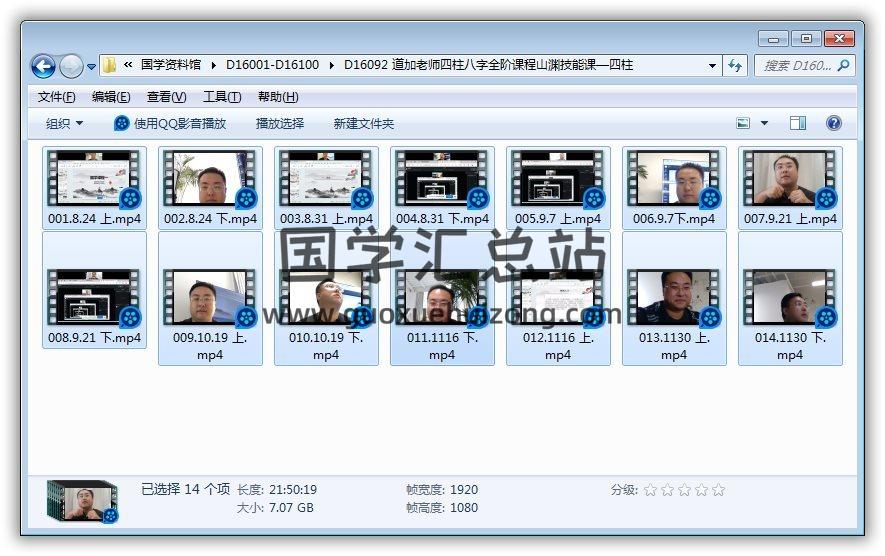Select video 008.9.21 下.mp4

pyautogui.click(x=94, y=290)
